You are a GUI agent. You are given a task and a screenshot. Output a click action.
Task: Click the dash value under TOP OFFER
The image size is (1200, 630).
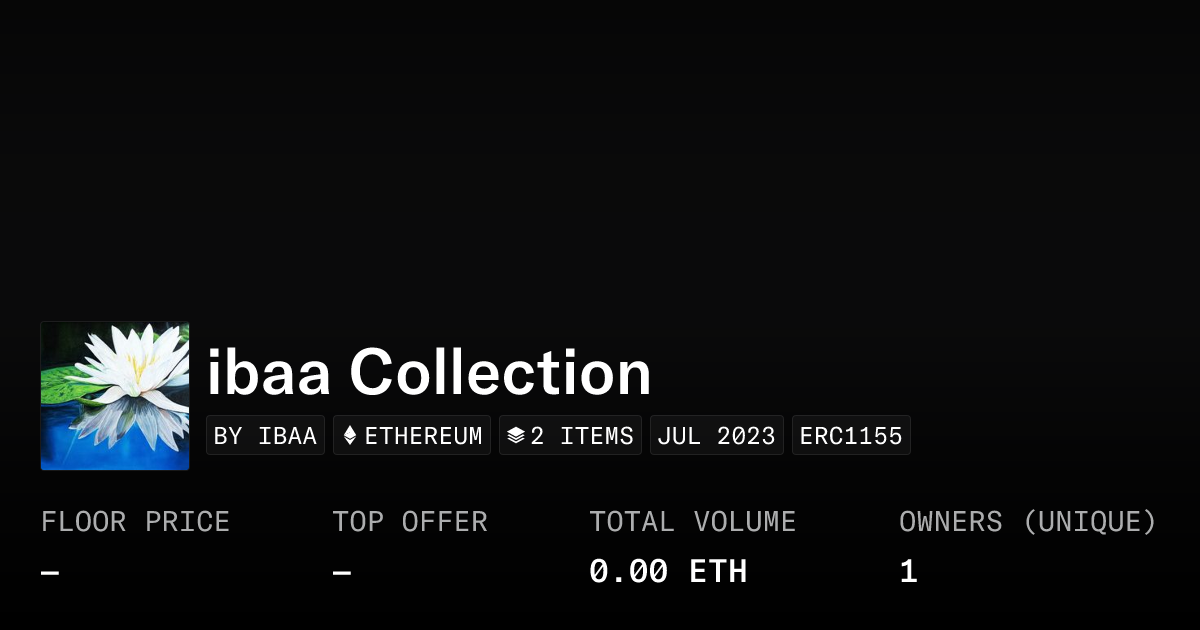[x=342, y=573]
